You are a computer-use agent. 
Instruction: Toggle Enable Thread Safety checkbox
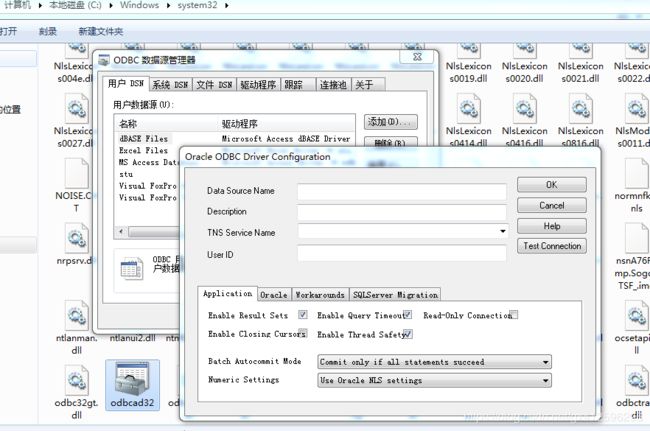pos(408,334)
